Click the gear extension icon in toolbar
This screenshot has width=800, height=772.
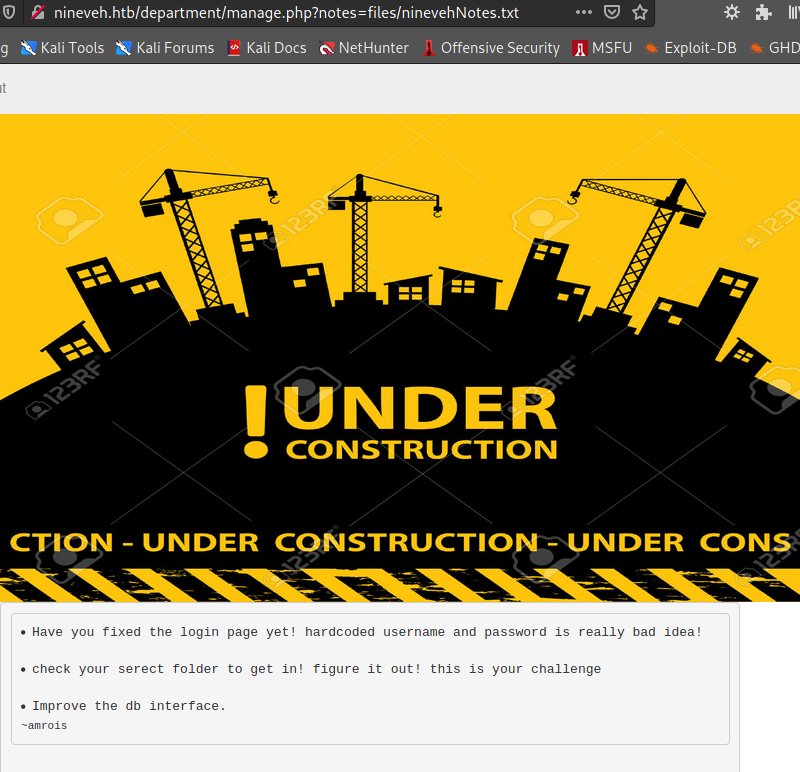[x=732, y=12]
